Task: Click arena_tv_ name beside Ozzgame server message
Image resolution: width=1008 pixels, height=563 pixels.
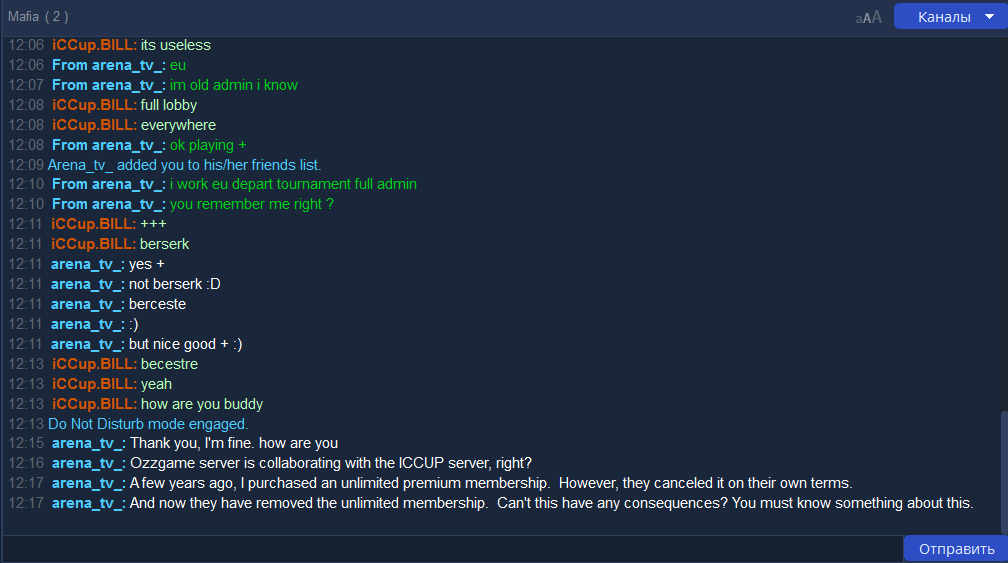Action: [87, 463]
